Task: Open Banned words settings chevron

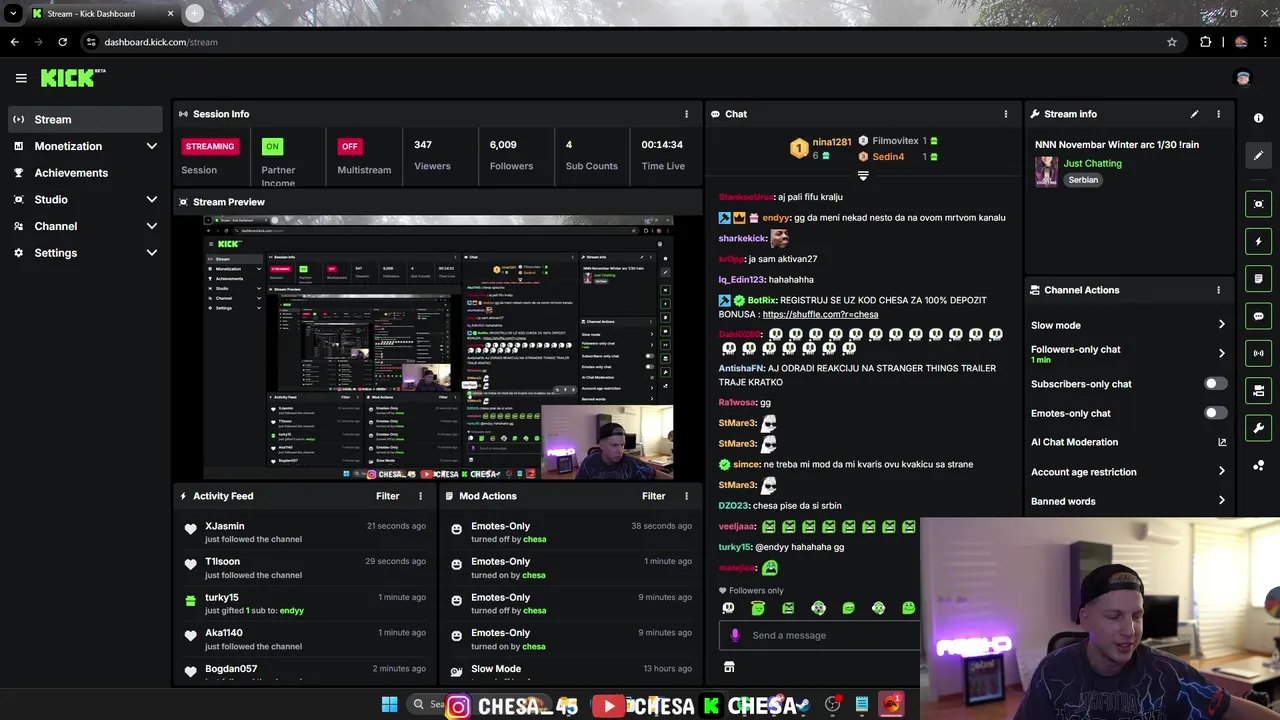Action: coord(1221,501)
